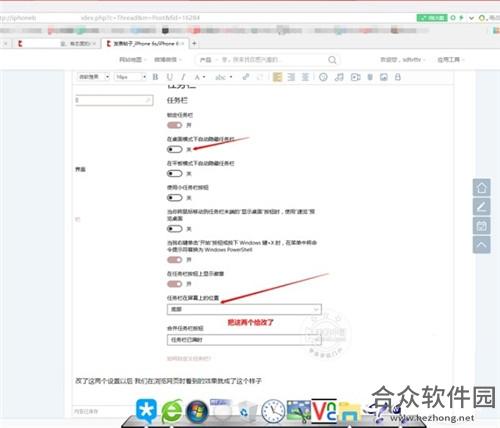Open 任务栏在屏幕上的位置 dropdown
The width and height of the screenshot is (500, 428).
click(244, 309)
